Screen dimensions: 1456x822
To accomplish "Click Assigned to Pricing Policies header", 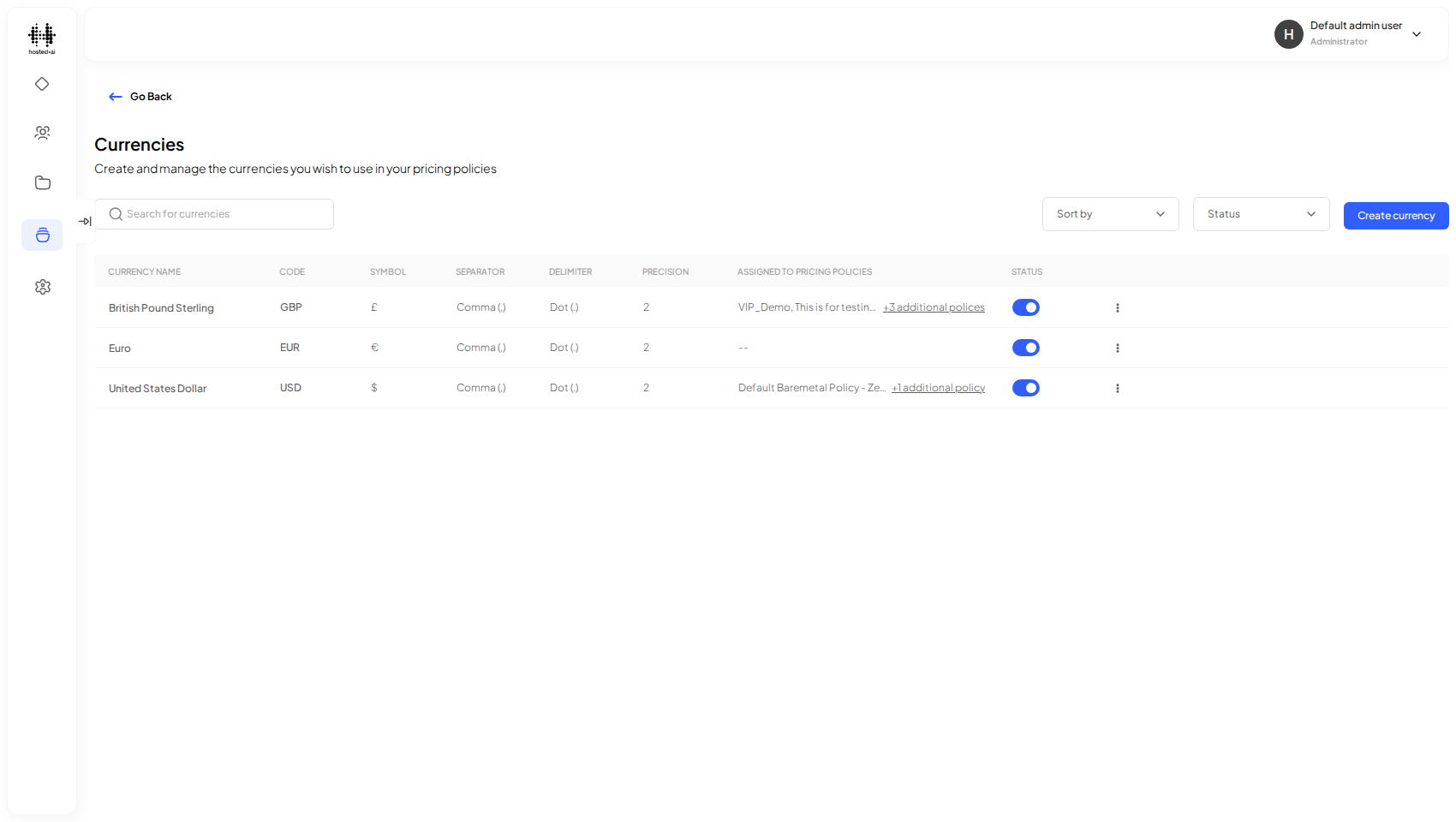I will point(804,271).
